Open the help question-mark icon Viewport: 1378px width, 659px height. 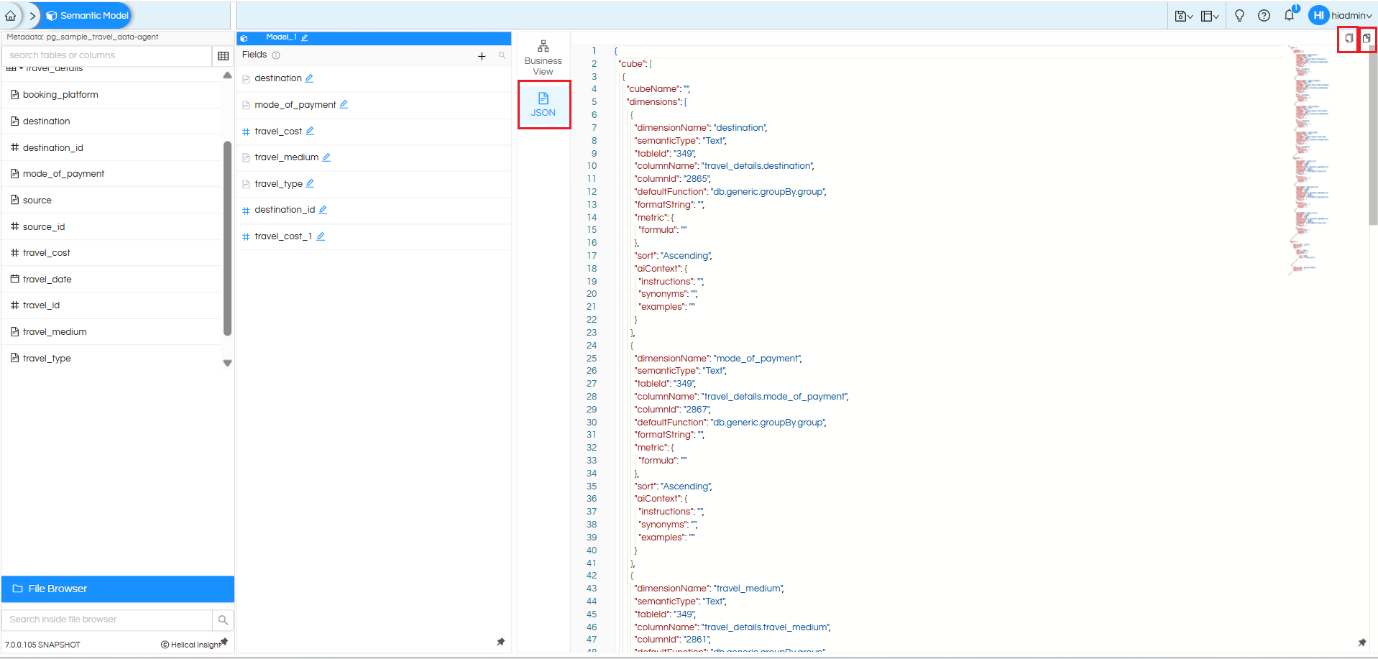point(1264,16)
